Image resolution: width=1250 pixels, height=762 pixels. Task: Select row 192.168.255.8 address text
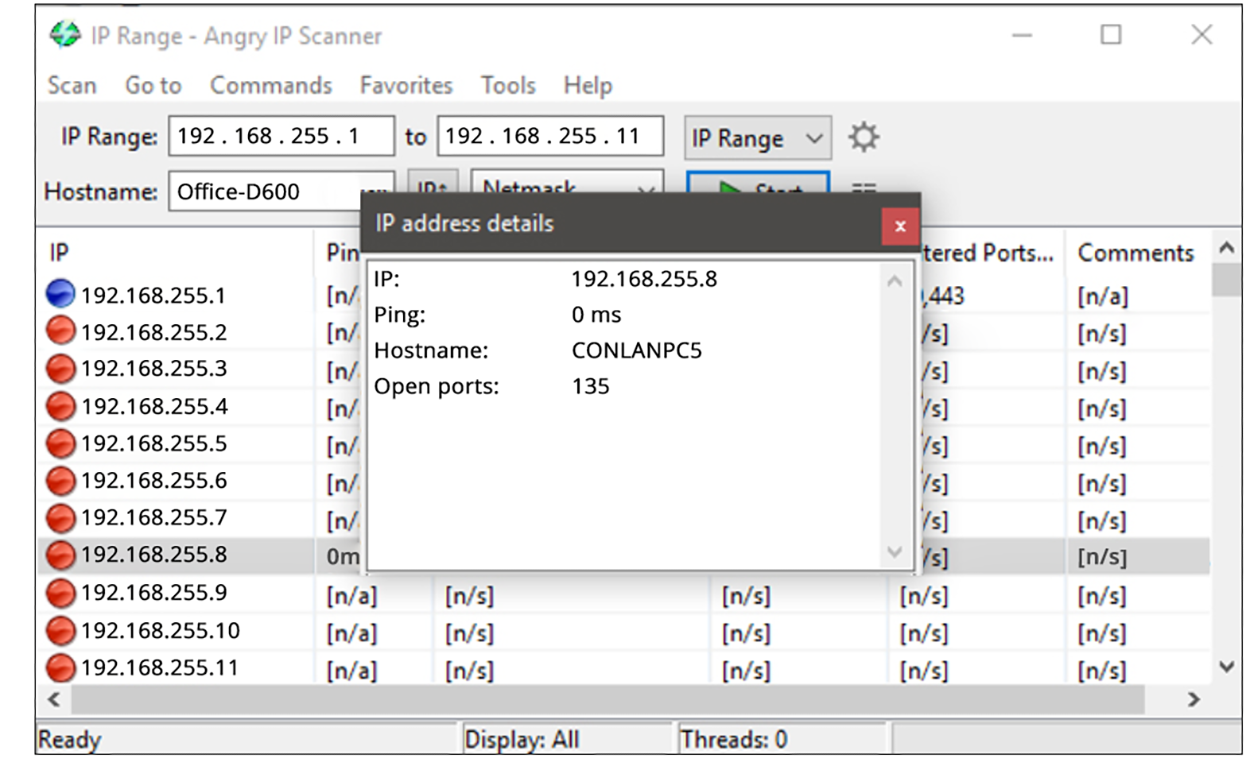(154, 555)
